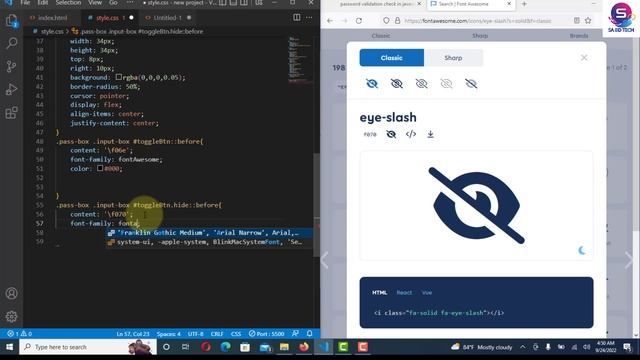Switch to Untitled-1 editor tab

[167, 18]
